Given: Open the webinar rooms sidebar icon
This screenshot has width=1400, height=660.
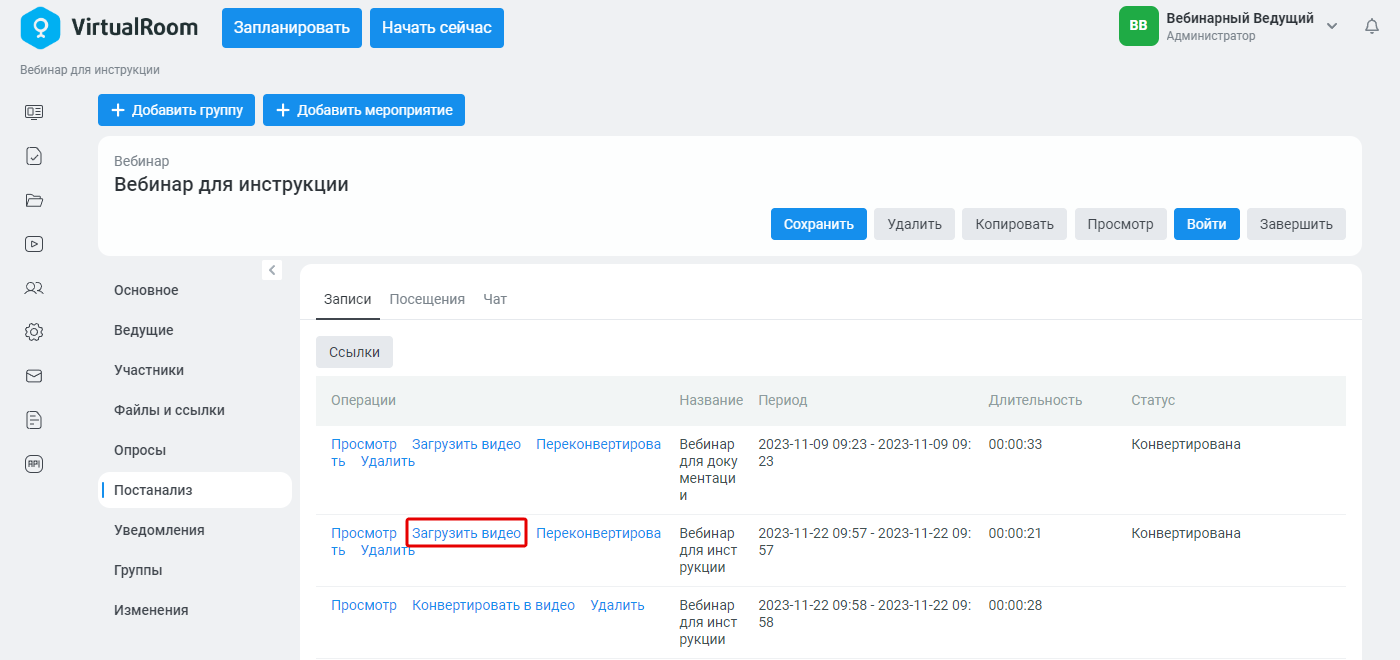Looking at the screenshot, I should pyautogui.click(x=34, y=112).
